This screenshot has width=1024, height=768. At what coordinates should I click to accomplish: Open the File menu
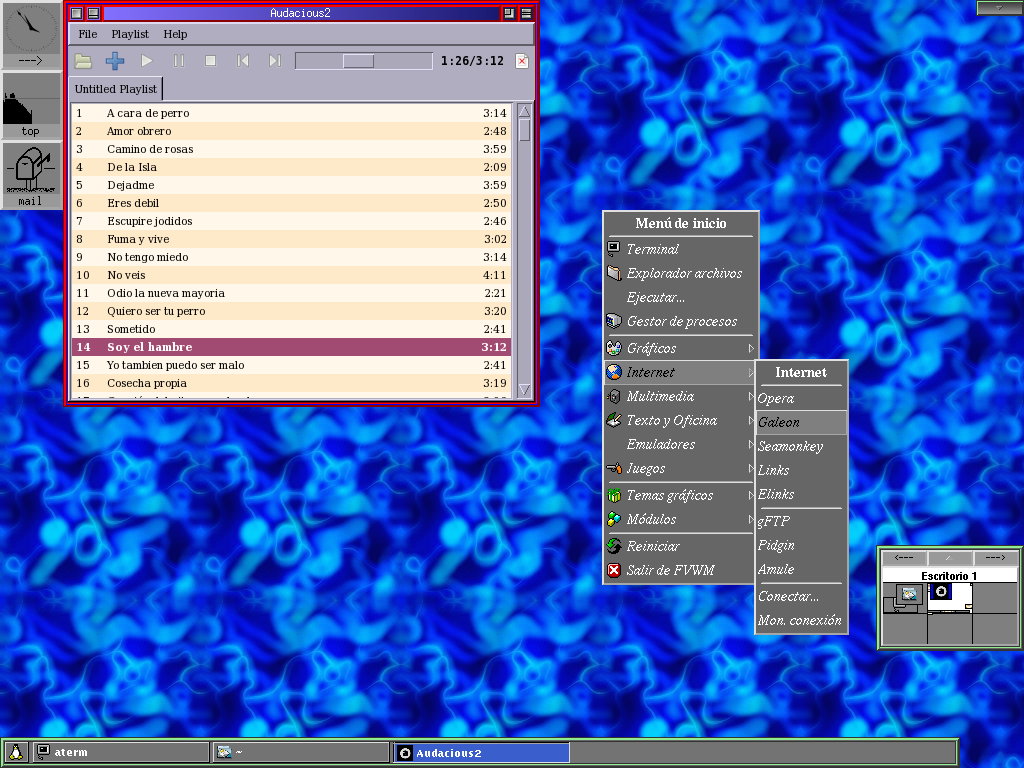point(88,34)
